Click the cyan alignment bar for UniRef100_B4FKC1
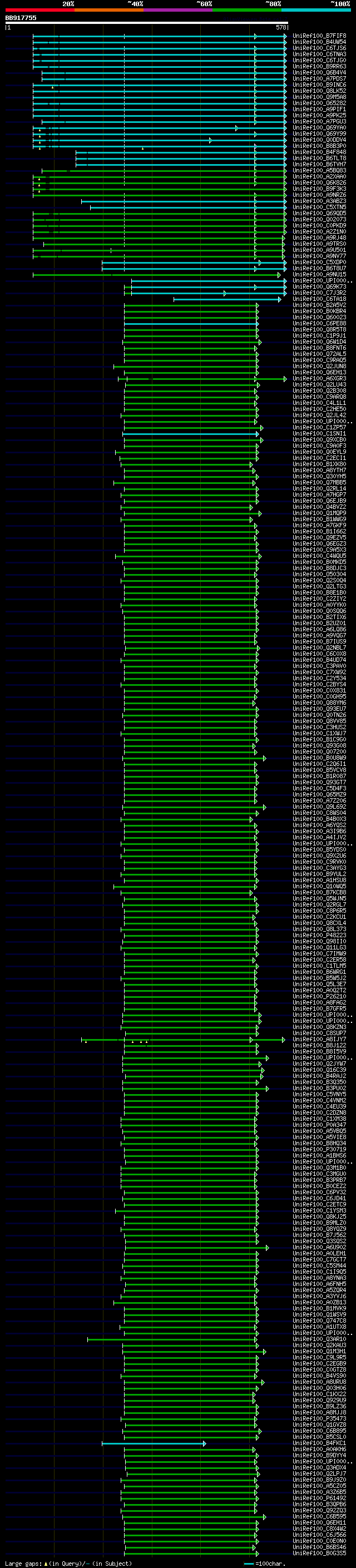Screen dimensions: 356x1568 (x=154, y=1444)
